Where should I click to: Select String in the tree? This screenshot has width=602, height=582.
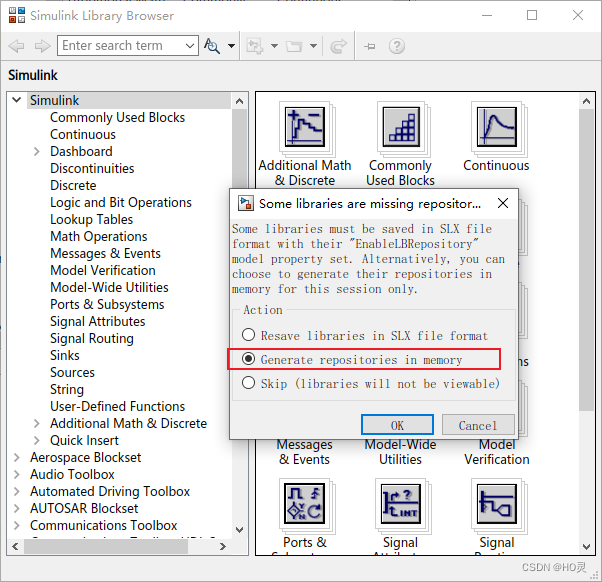point(67,389)
